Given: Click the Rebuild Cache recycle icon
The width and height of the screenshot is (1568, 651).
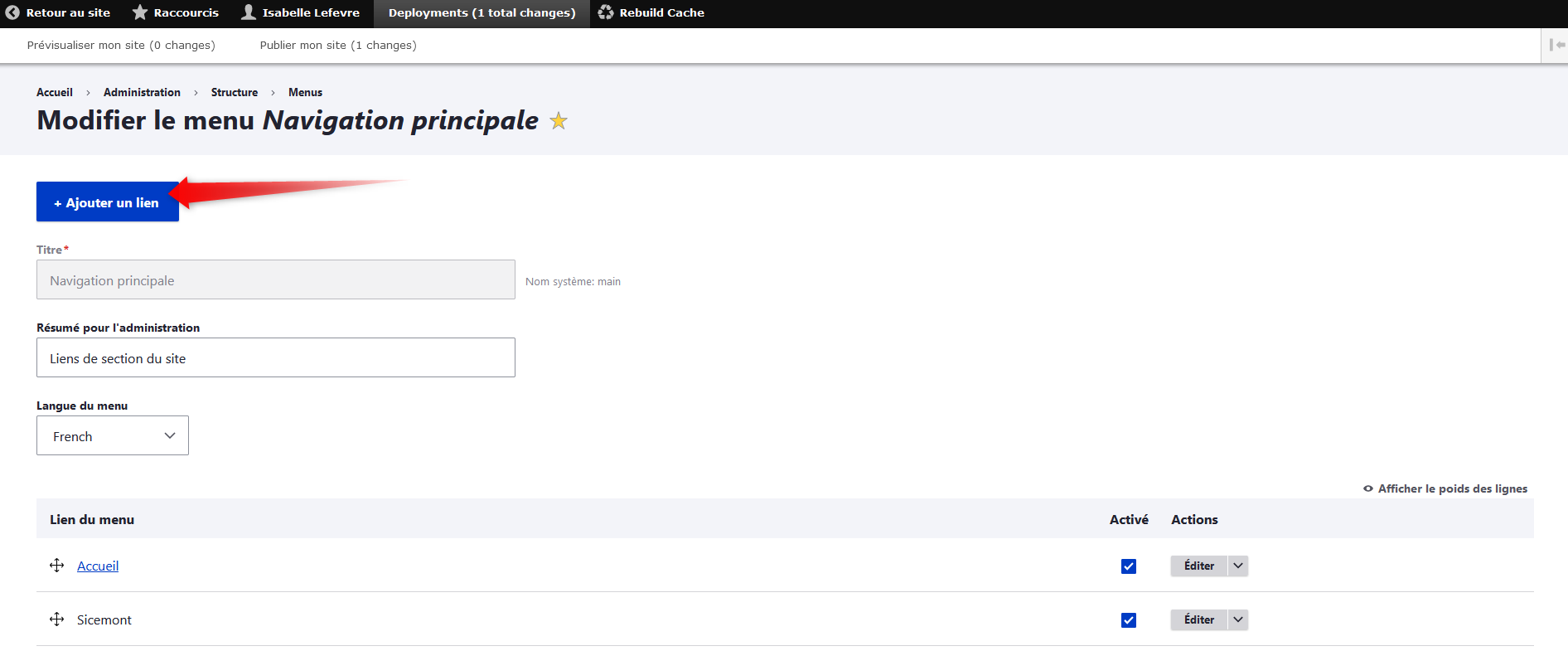Looking at the screenshot, I should 606,12.
